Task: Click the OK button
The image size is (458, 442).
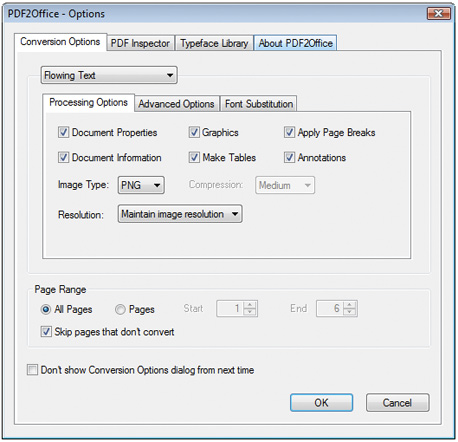Action: pos(321,403)
